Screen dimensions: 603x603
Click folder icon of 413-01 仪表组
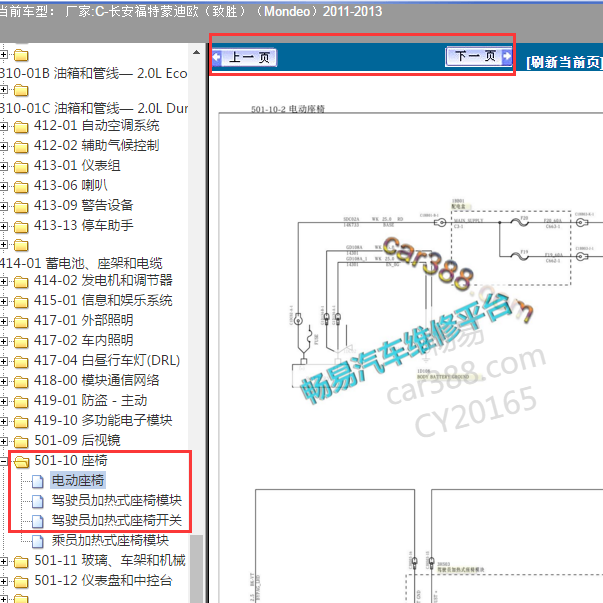point(21,166)
